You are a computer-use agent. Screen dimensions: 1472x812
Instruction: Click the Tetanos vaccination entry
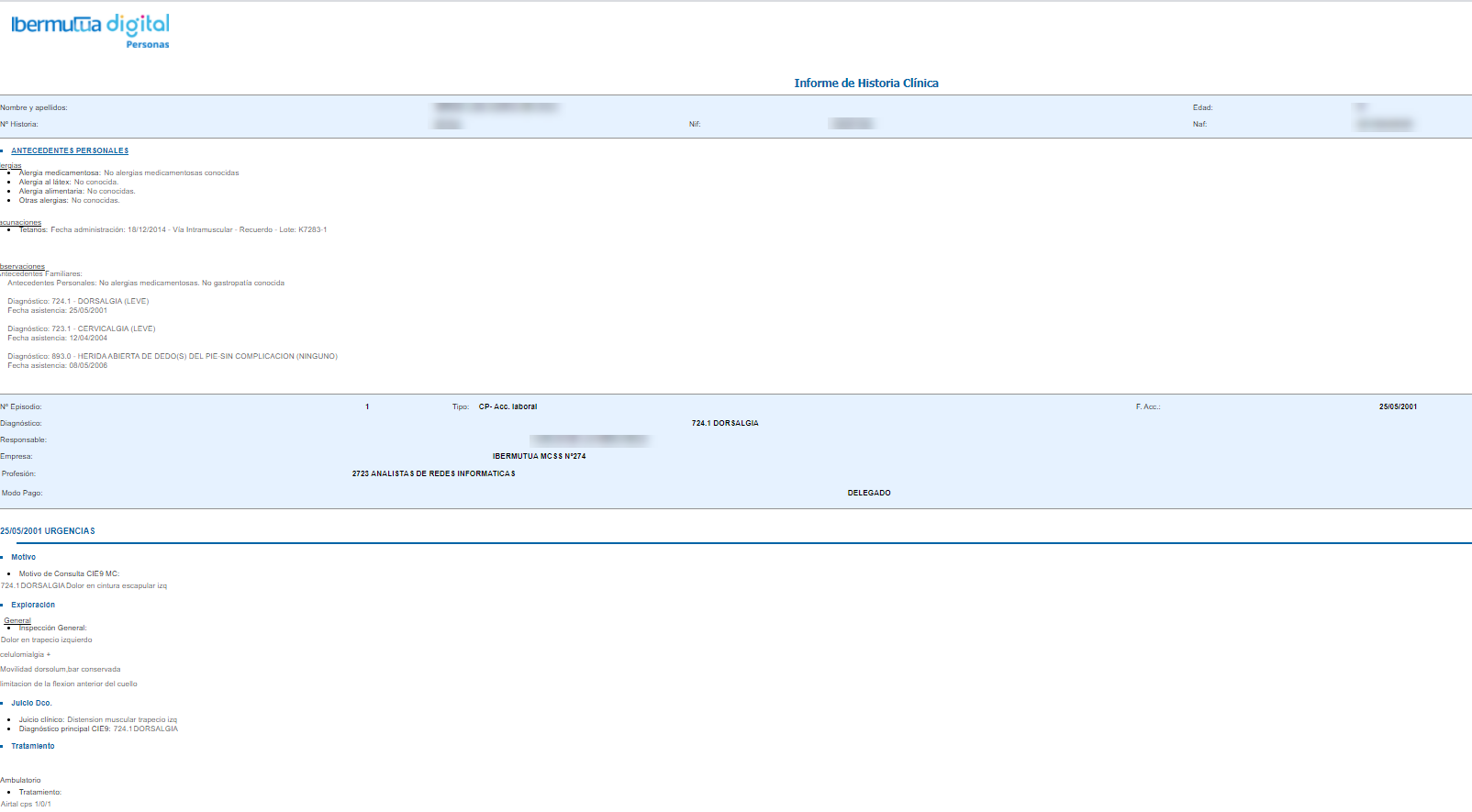(173, 229)
